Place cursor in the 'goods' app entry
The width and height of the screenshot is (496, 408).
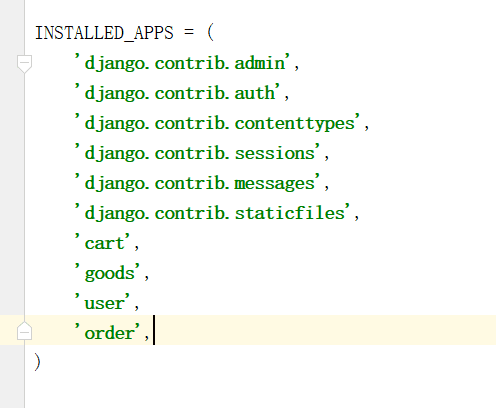[x=107, y=273]
